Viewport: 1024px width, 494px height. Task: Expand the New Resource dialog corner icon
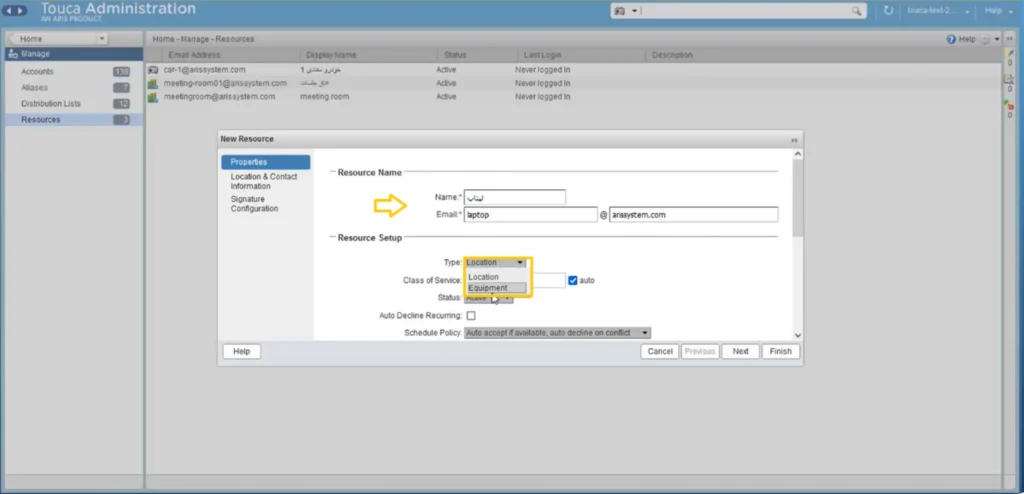(x=794, y=140)
